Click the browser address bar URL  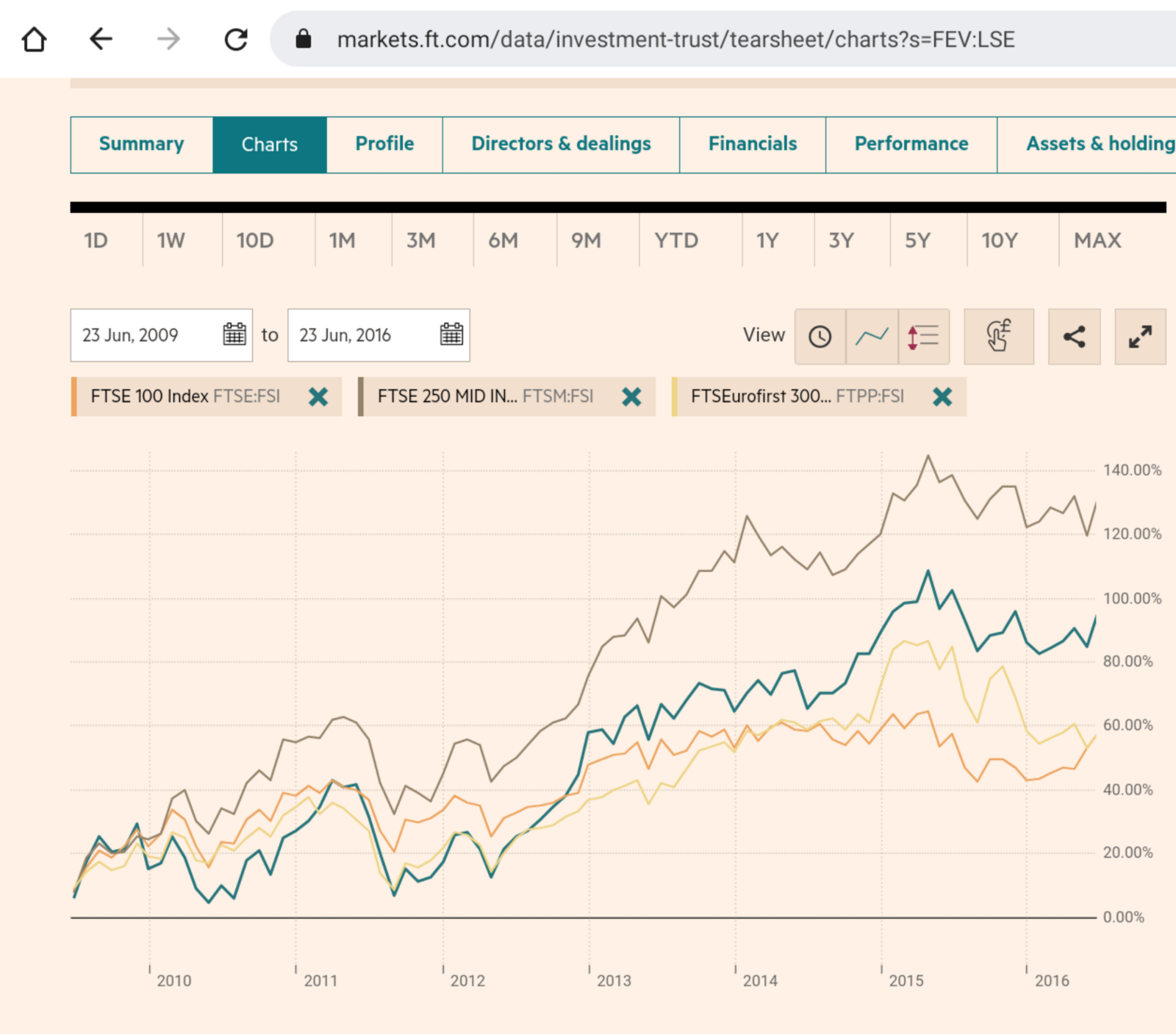pos(675,40)
